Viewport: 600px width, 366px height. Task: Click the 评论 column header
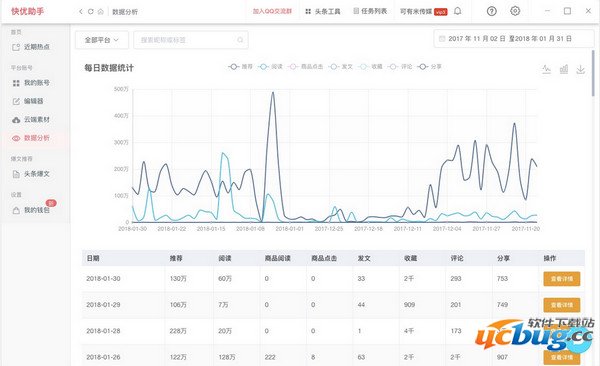click(x=457, y=258)
